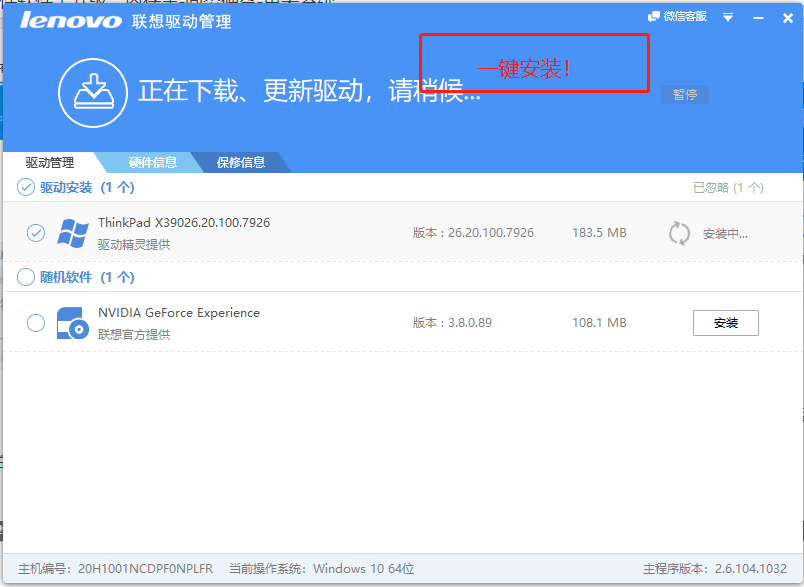Click the 微信客服 label text

685,16
